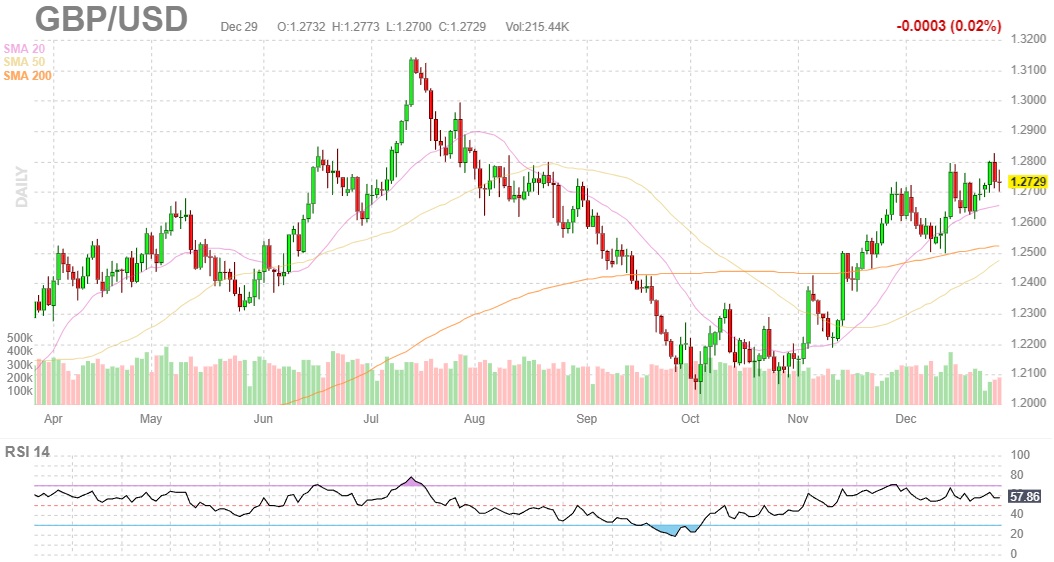The image size is (1054, 562).
Task: Click the Nov month axis label
Action: (x=798, y=419)
